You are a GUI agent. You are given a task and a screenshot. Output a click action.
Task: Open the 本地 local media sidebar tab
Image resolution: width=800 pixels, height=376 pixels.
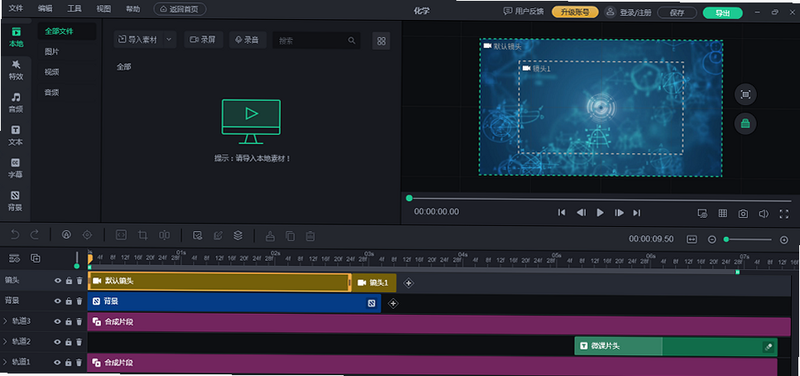pyautogui.click(x=16, y=37)
